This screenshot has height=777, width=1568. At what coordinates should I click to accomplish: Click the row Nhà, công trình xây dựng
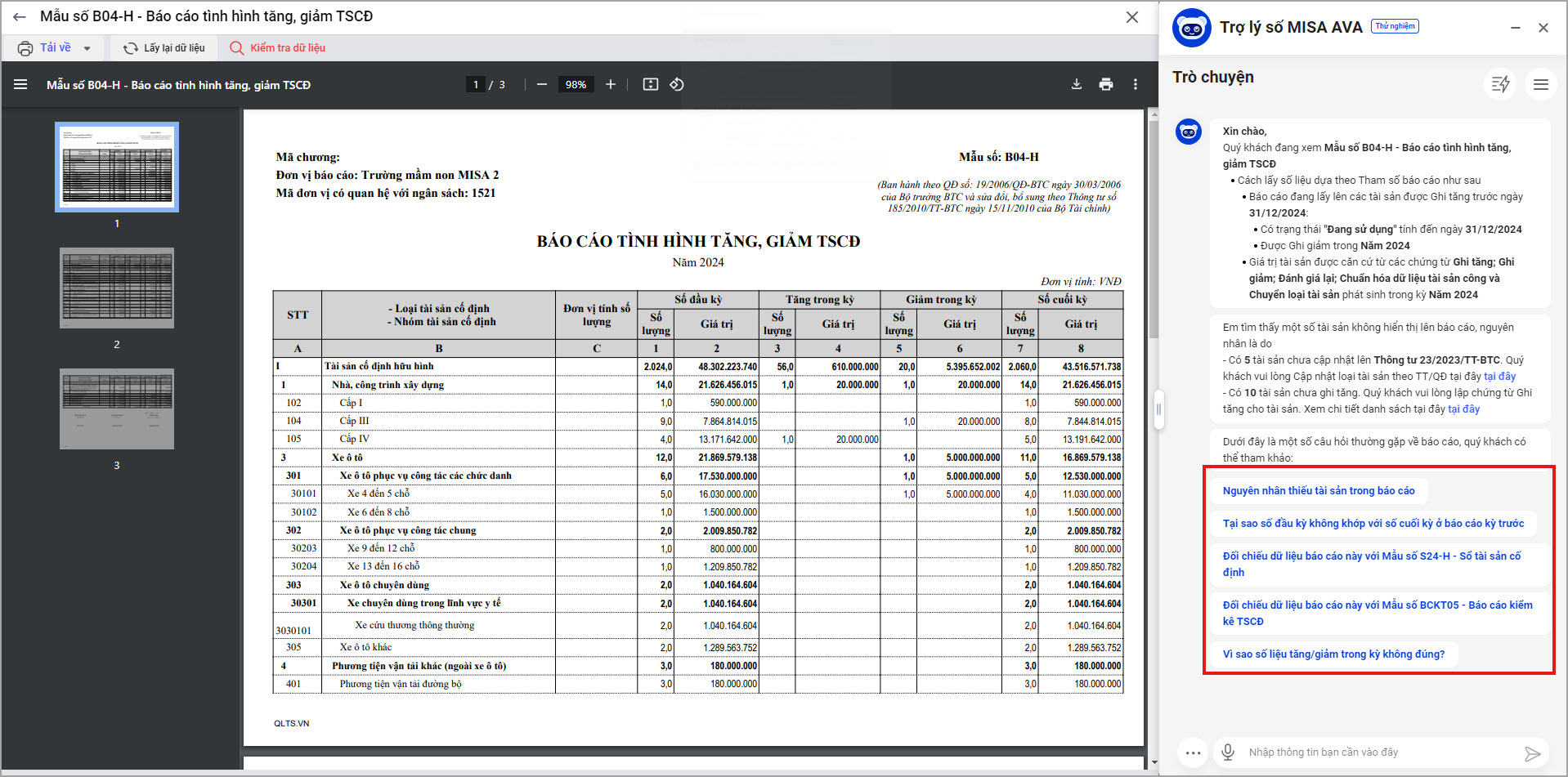(698, 385)
